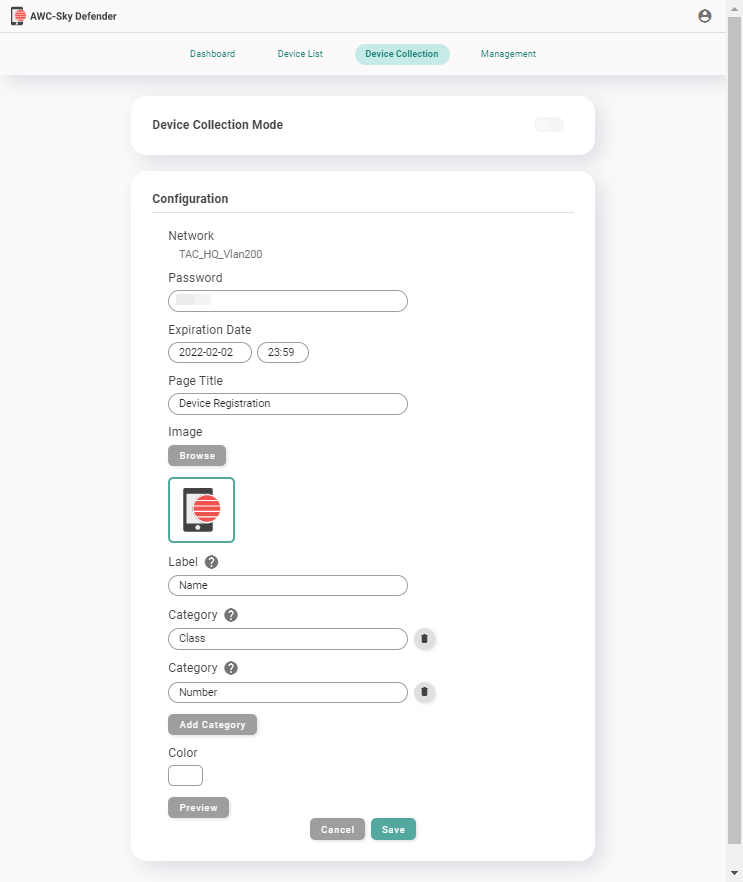This screenshot has height=882, width=743.
Task: Open the white Color swatch picker
Action: (185, 775)
